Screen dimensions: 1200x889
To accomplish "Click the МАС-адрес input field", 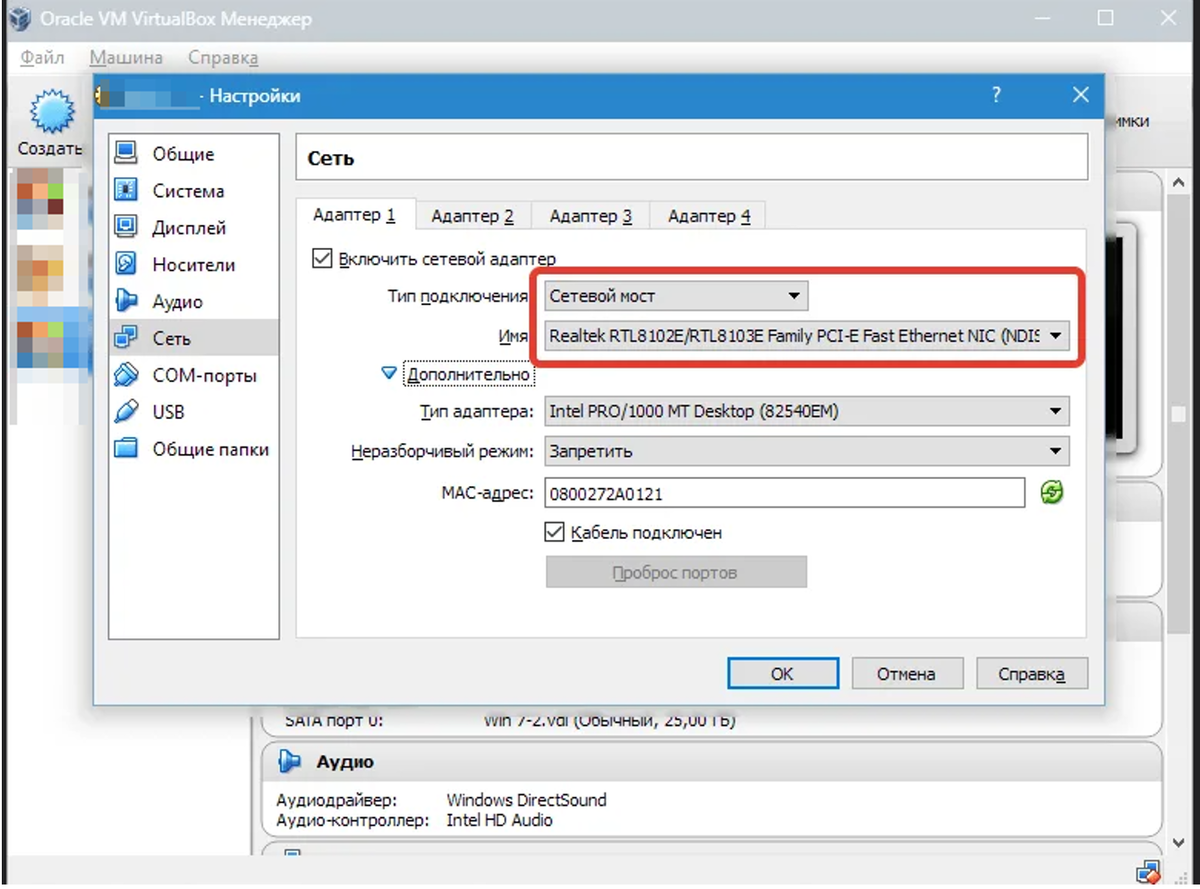I will pyautogui.click(x=785, y=493).
